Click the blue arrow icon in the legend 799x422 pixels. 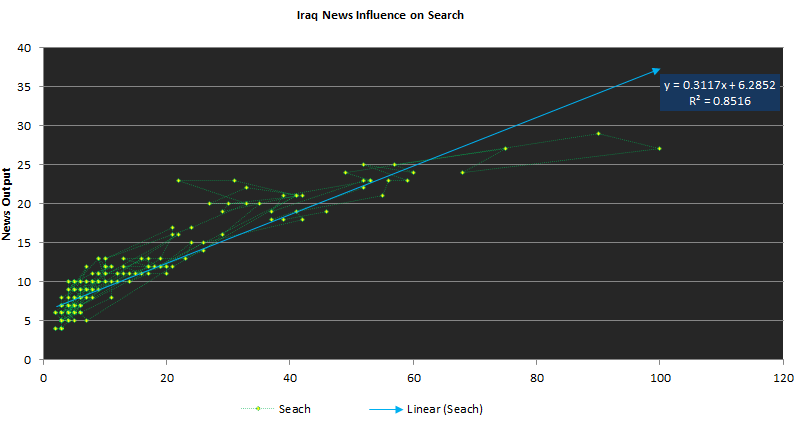tap(386, 407)
